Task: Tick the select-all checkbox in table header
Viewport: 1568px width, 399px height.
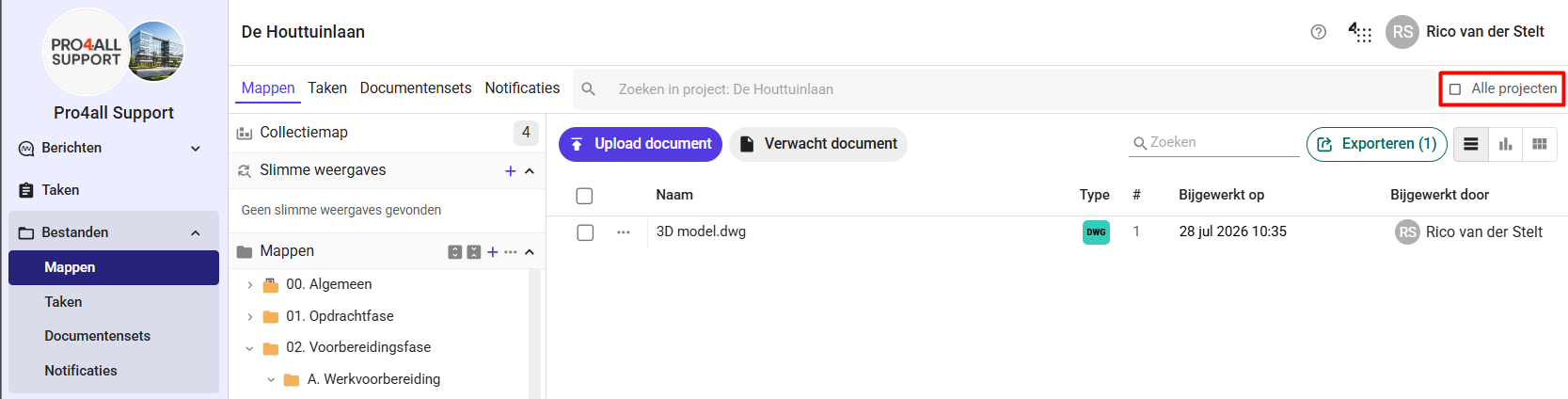Action: click(584, 196)
